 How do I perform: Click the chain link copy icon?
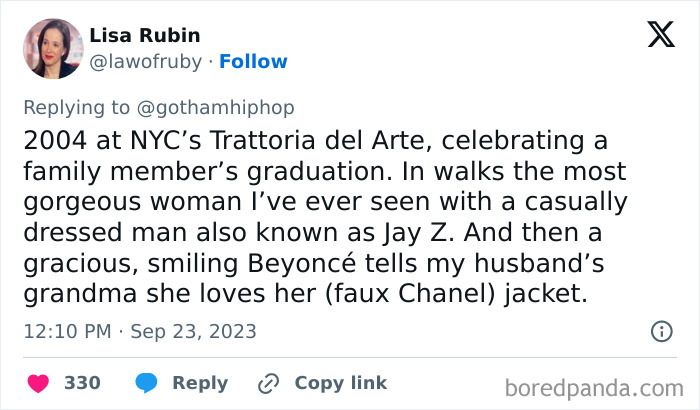pos(268,383)
